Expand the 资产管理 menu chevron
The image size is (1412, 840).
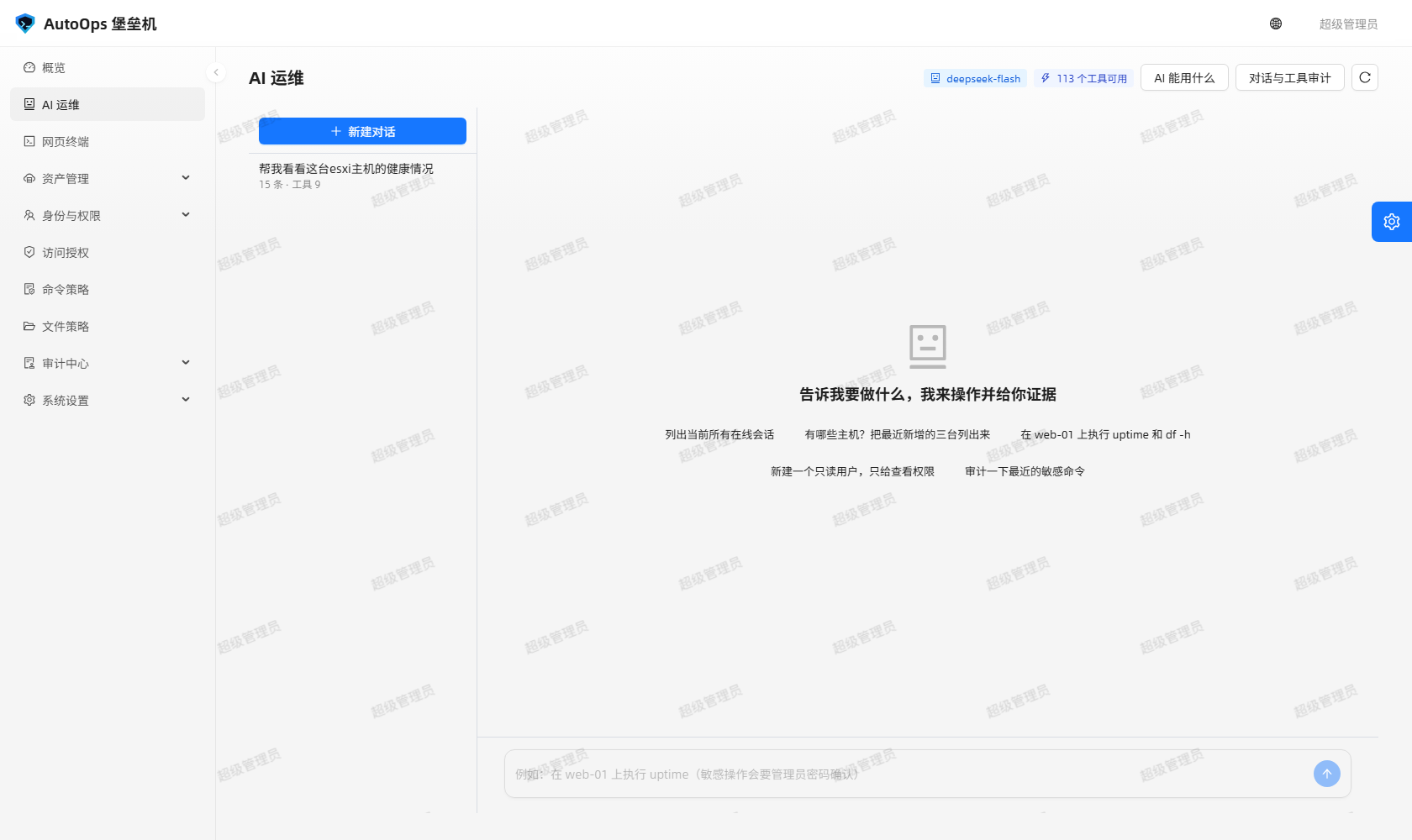[186, 178]
